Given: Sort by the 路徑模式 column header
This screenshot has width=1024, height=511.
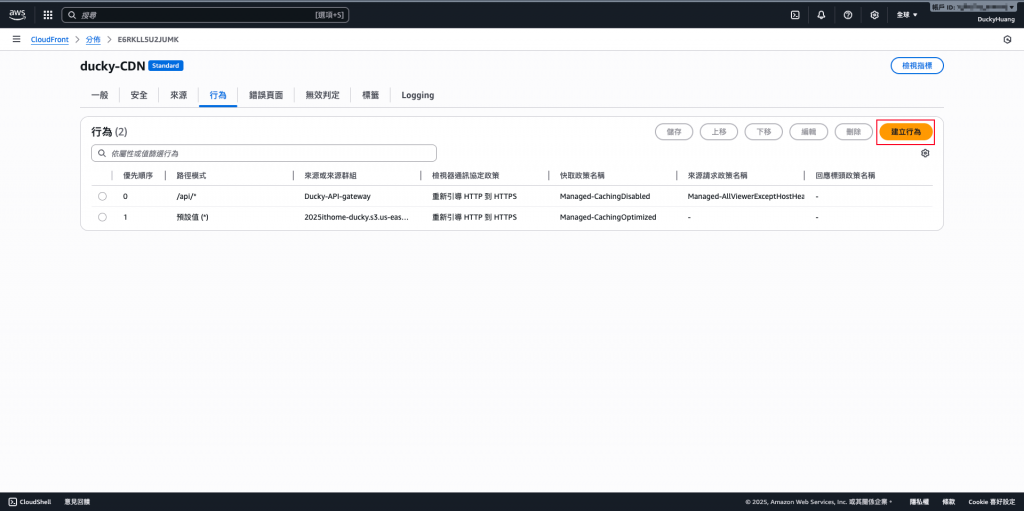Looking at the screenshot, I should coord(192,175).
